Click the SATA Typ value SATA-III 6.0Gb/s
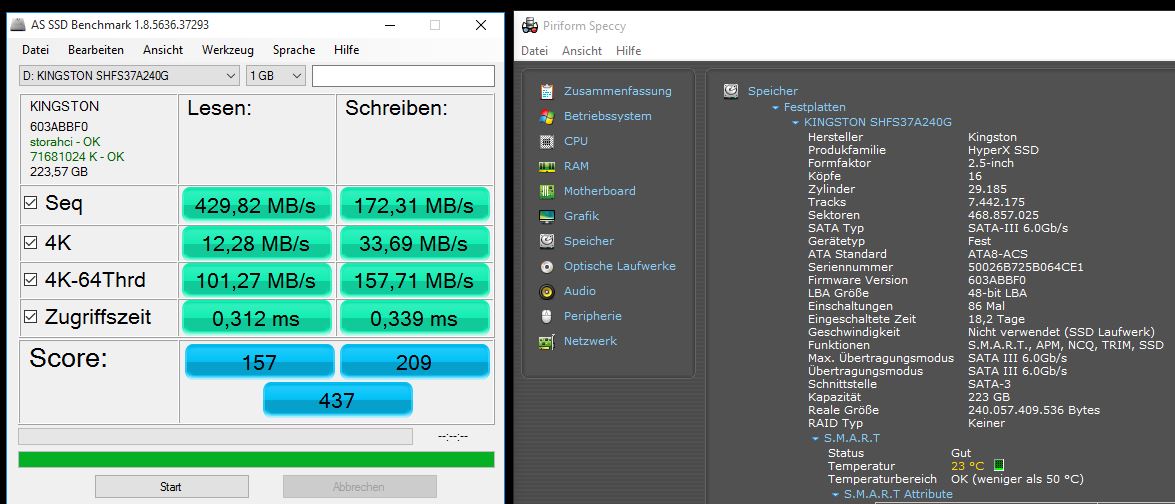1175x504 pixels. point(1018,228)
